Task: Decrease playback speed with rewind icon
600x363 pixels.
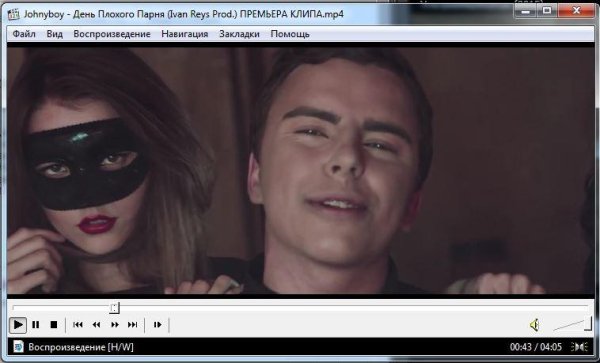Action: 96,325
